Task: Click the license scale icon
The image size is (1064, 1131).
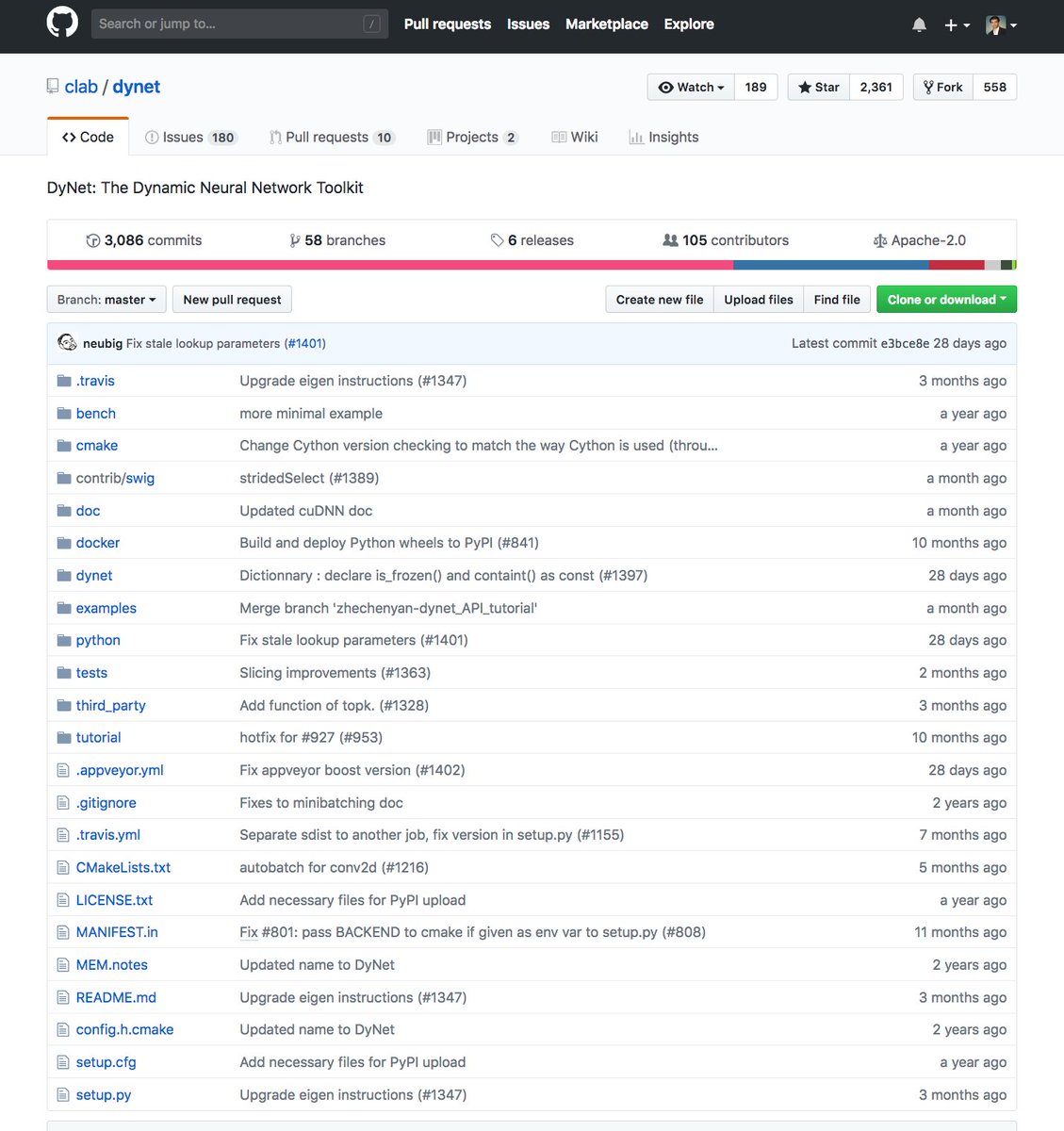Action: (879, 240)
